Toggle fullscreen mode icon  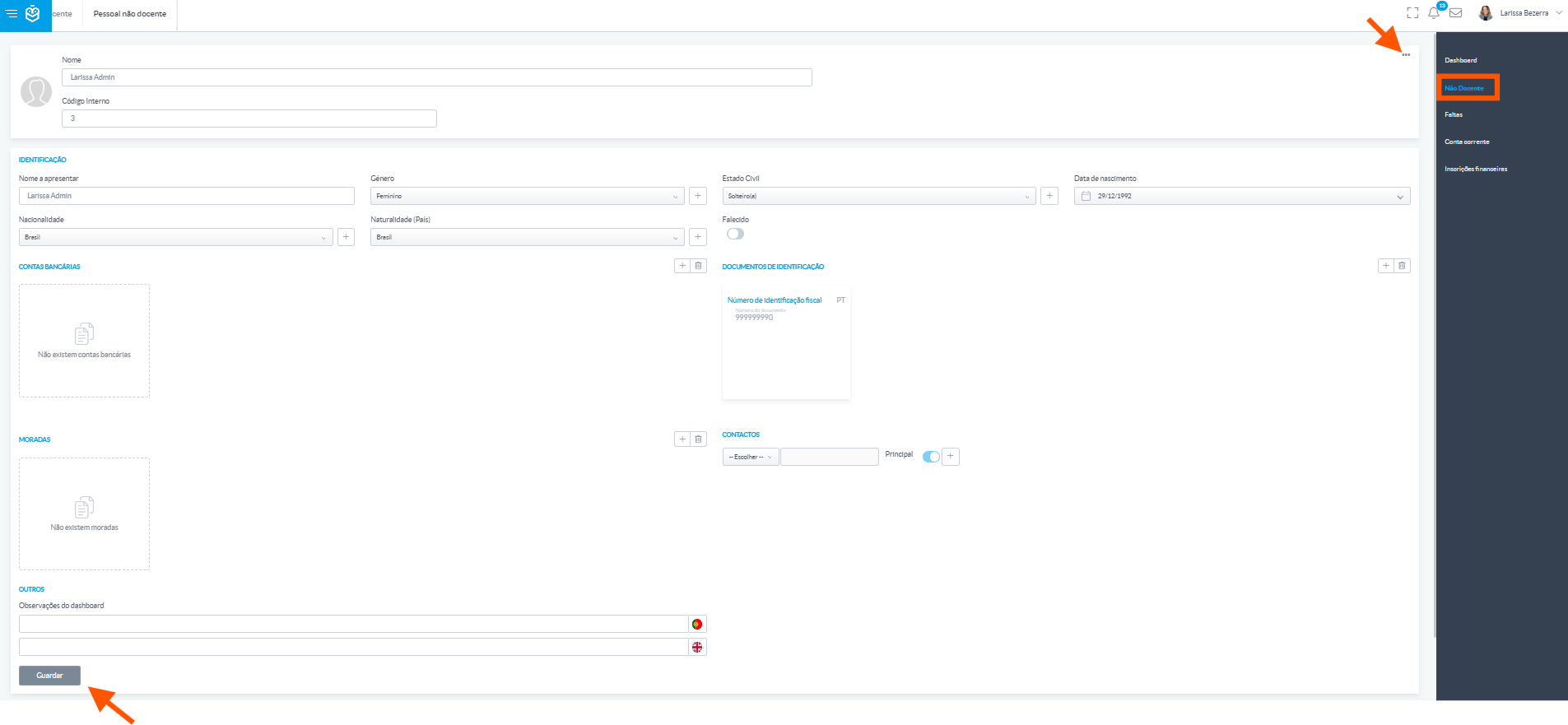1412,13
